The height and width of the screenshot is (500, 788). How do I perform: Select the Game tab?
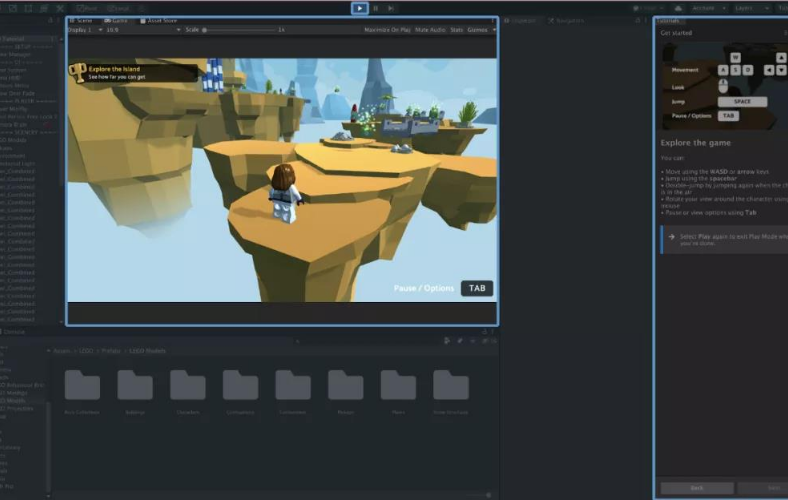click(x=116, y=21)
